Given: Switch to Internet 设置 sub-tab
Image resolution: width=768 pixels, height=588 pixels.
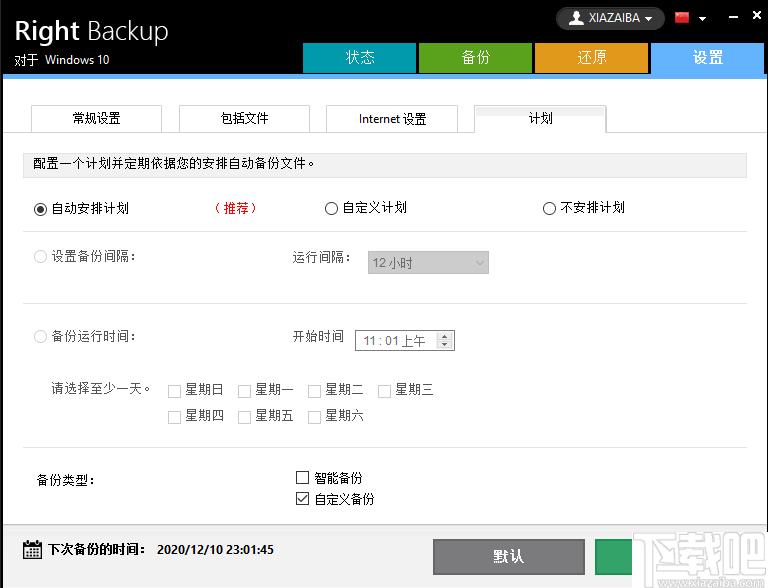Looking at the screenshot, I should tap(392, 119).
